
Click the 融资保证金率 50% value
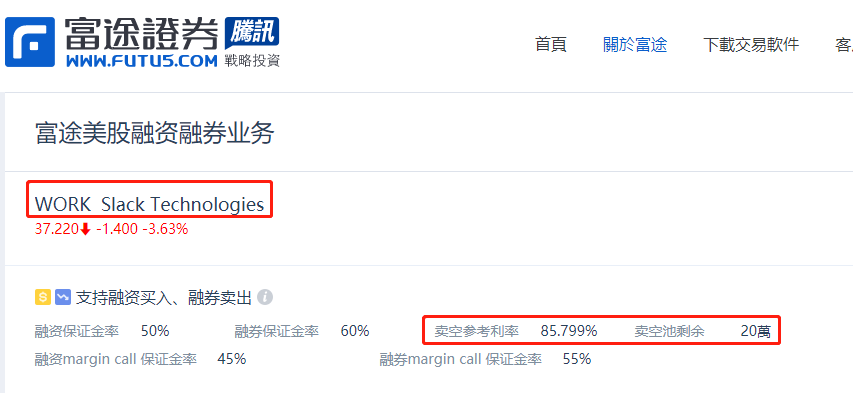click(x=155, y=330)
